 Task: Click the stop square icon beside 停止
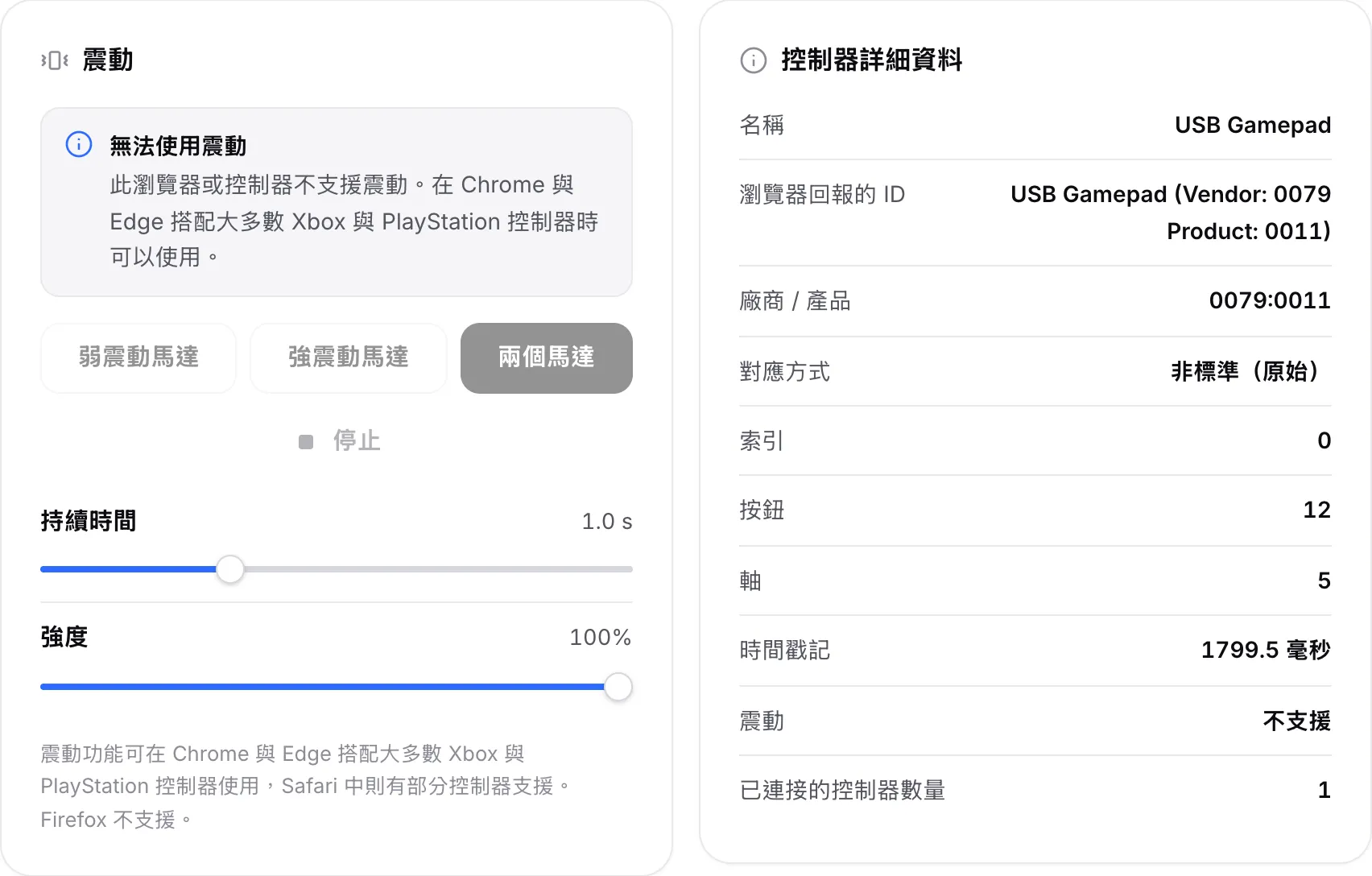tap(306, 441)
